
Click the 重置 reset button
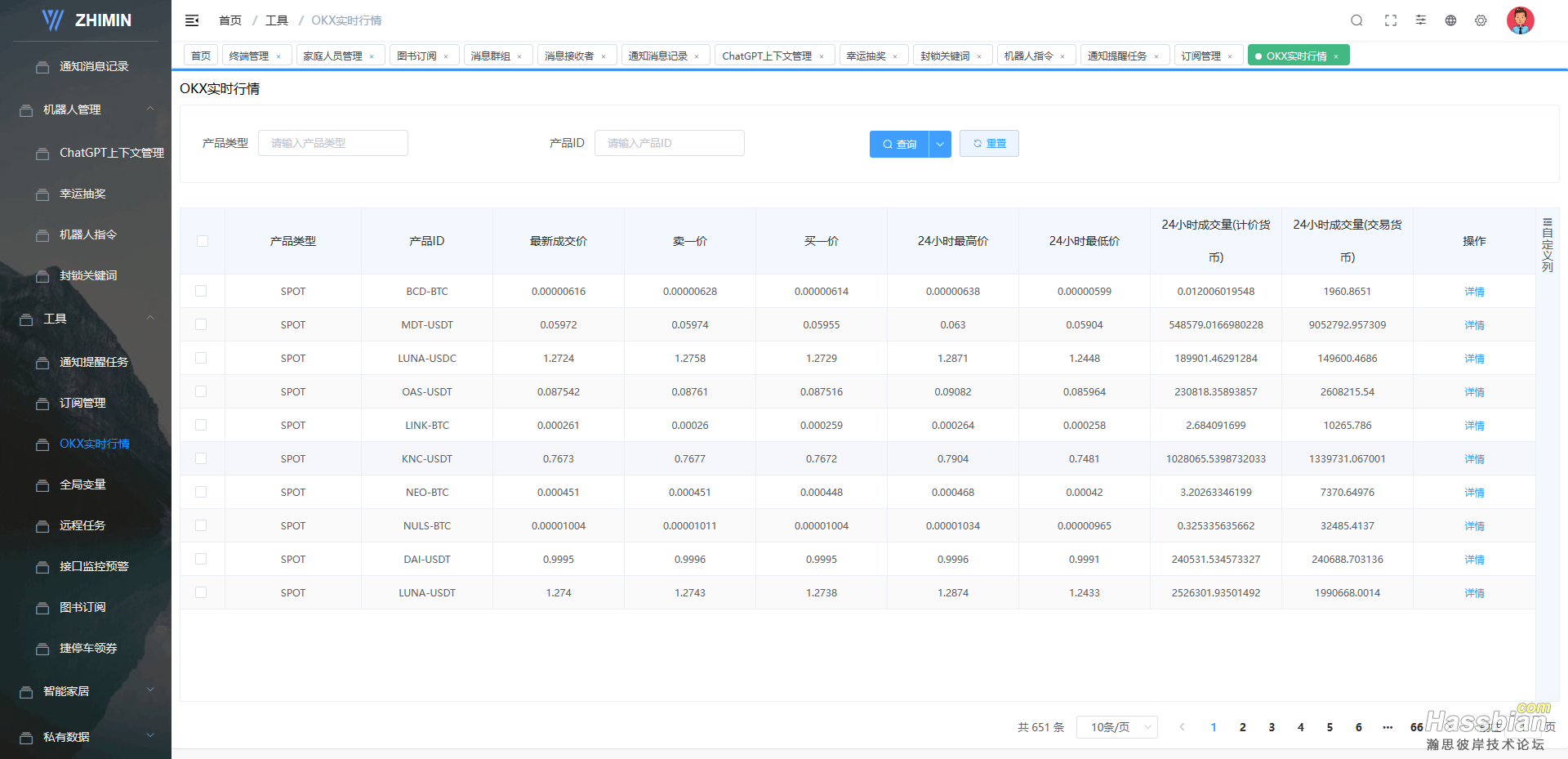tap(989, 144)
